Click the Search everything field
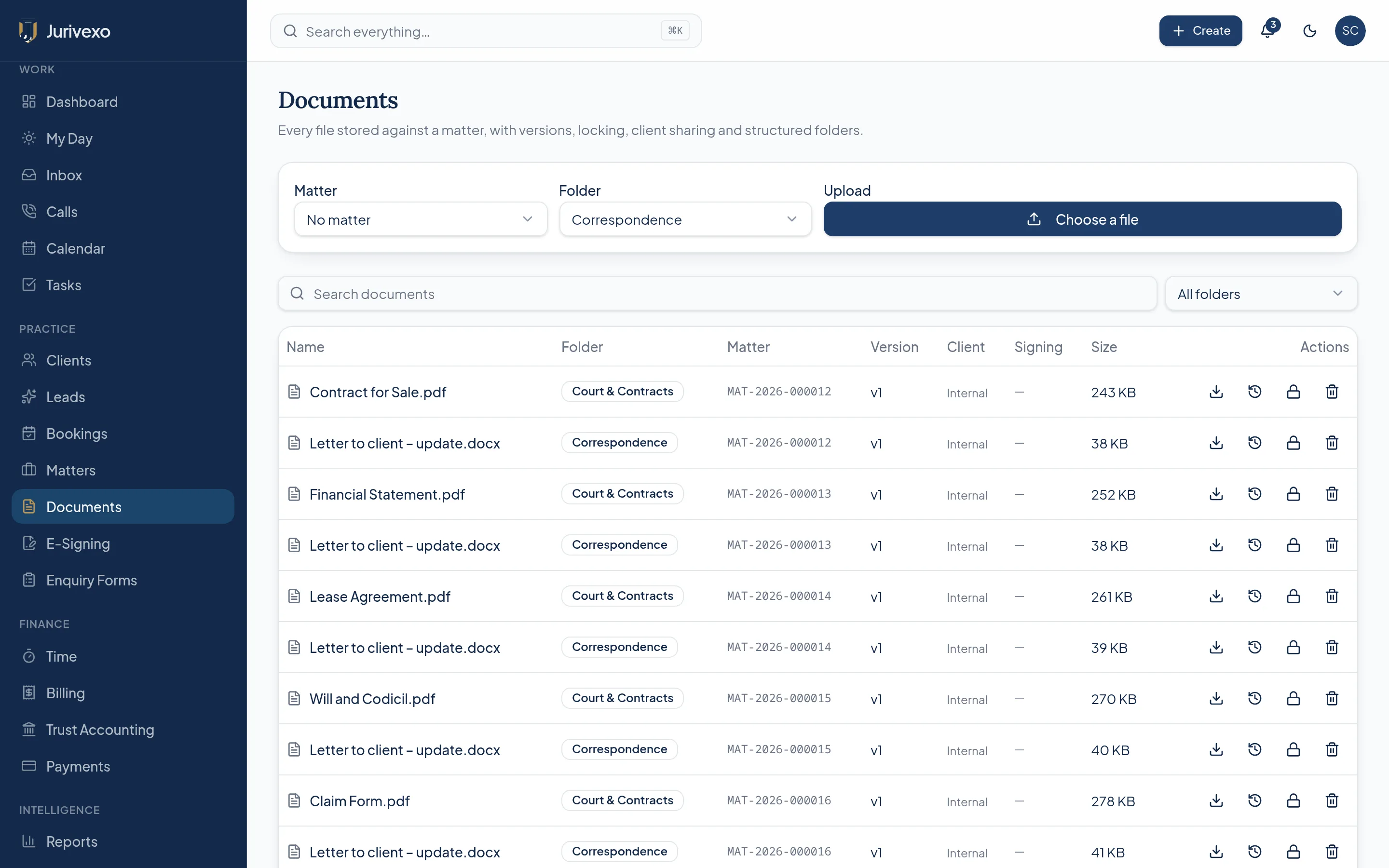 (x=486, y=31)
